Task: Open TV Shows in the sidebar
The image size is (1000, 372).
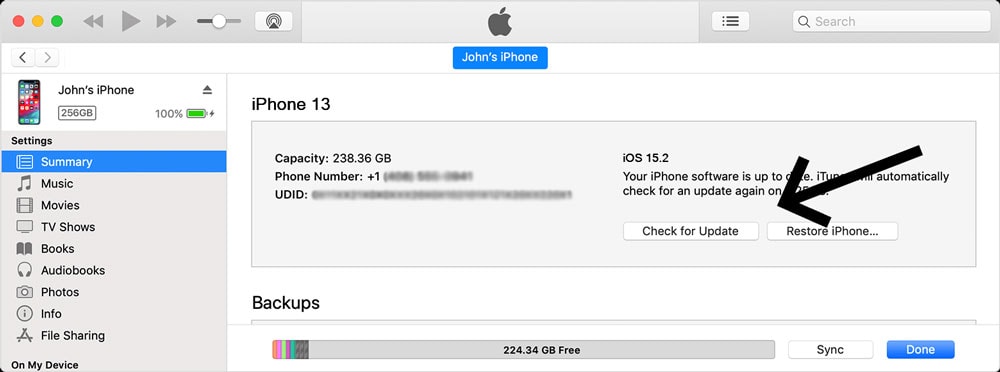Action: click(x=114, y=227)
